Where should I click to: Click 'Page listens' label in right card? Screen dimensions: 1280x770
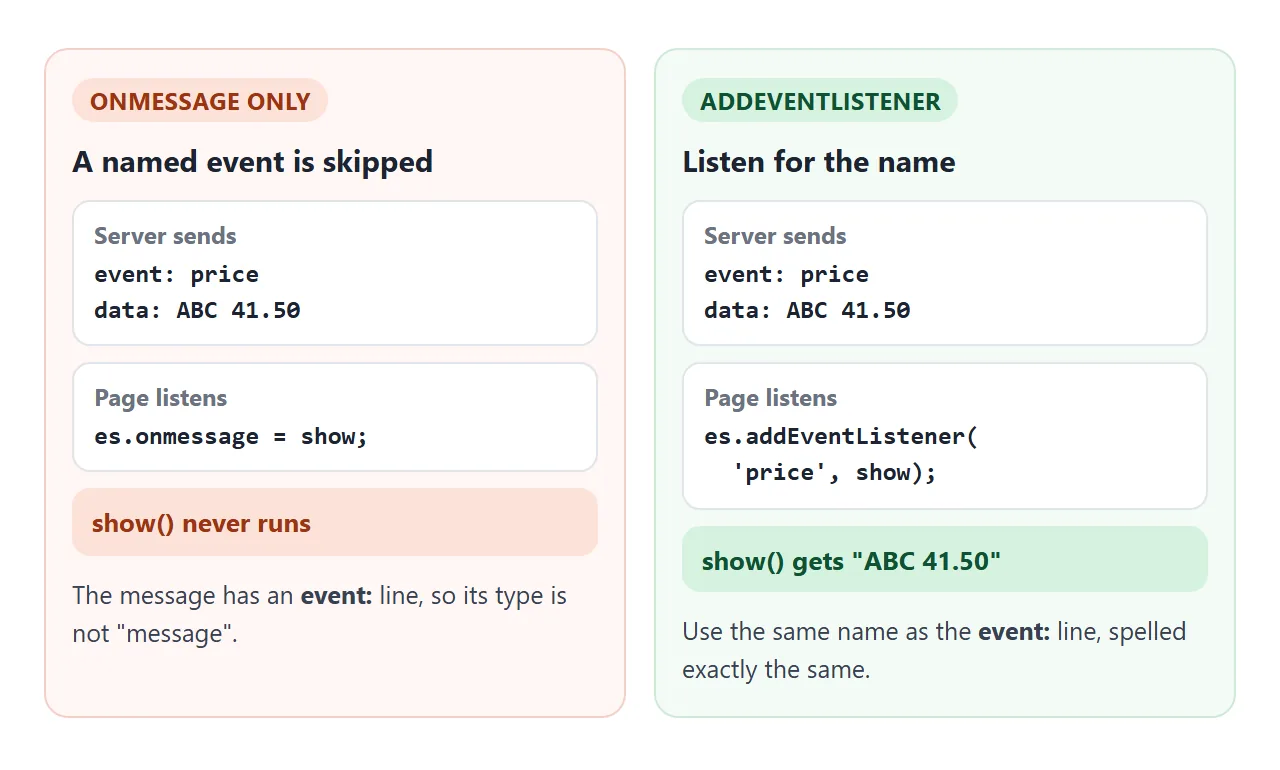pos(771,398)
